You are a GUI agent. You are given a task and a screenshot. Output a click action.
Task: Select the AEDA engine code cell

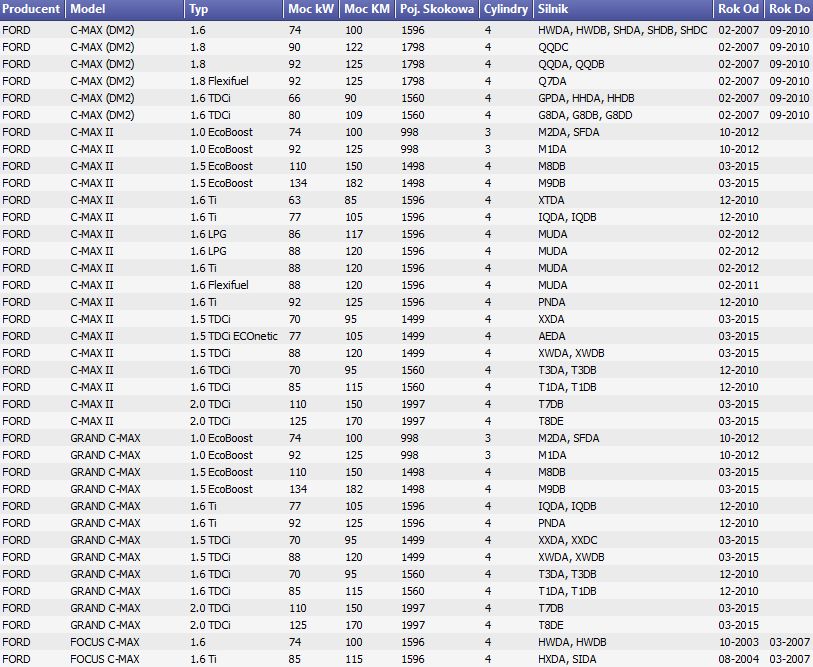[552, 337]
